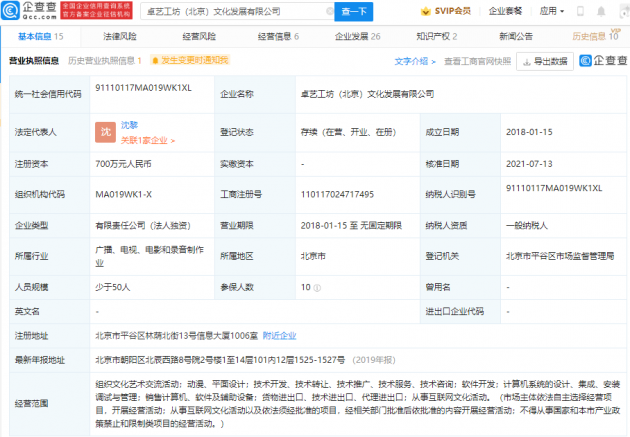Open the mobile phone icon in header
The width and height of the screenshot is (630, 437).
coord(580,11)
